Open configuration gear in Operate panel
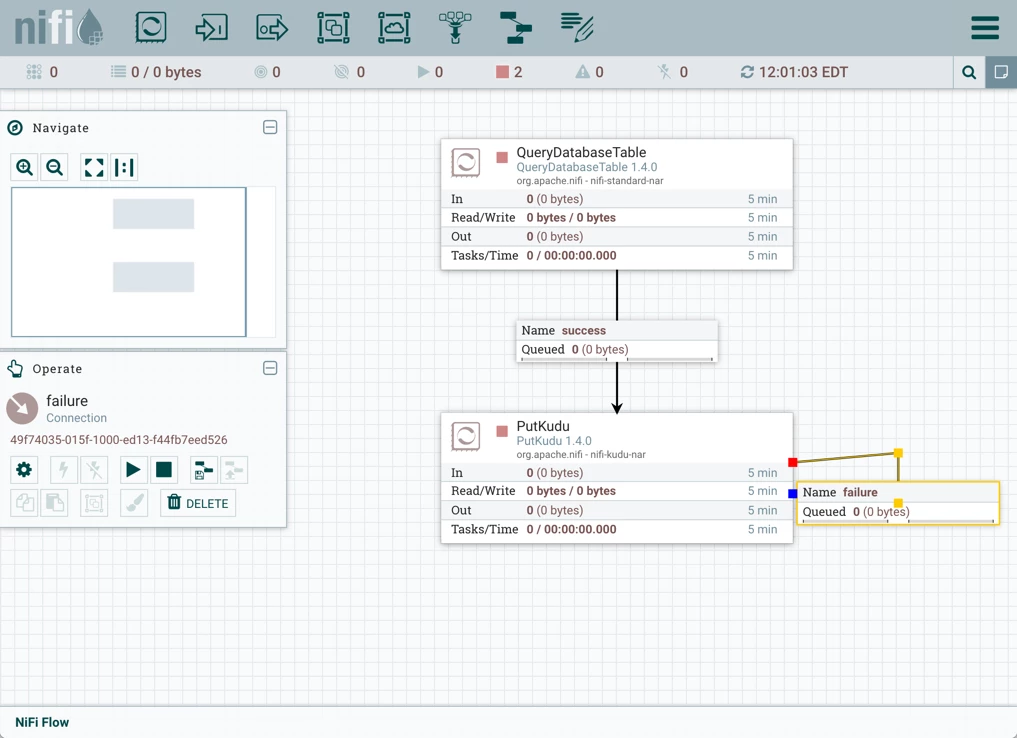This screenshot has height=738, width=1017. [x=24, y=470]
